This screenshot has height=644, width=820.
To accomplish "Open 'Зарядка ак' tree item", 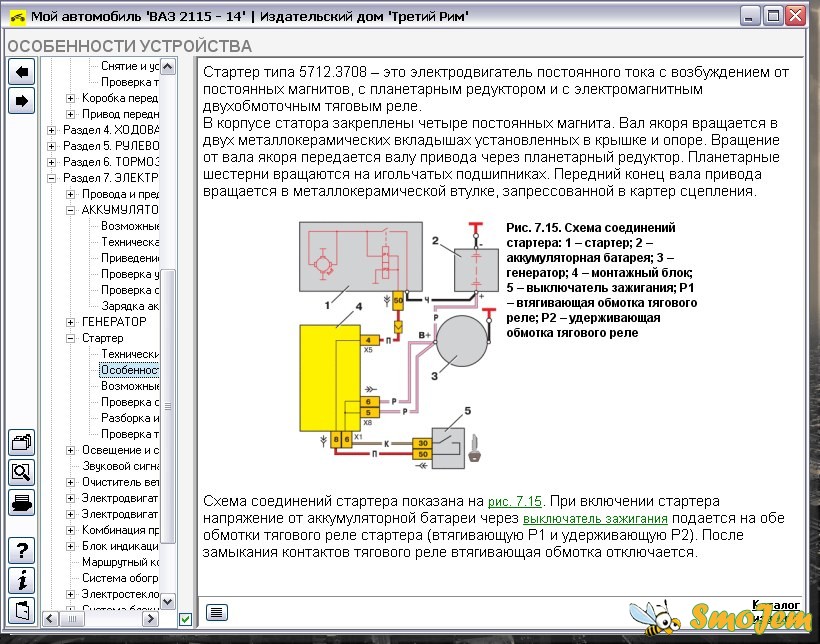I will tap(130, 306).
